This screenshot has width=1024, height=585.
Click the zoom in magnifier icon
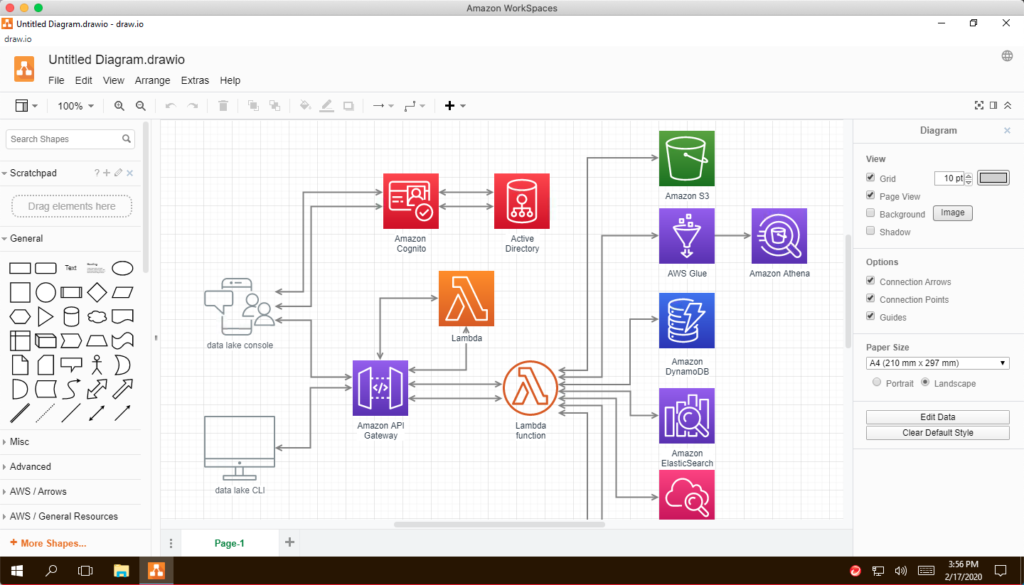tap(120, 106)
